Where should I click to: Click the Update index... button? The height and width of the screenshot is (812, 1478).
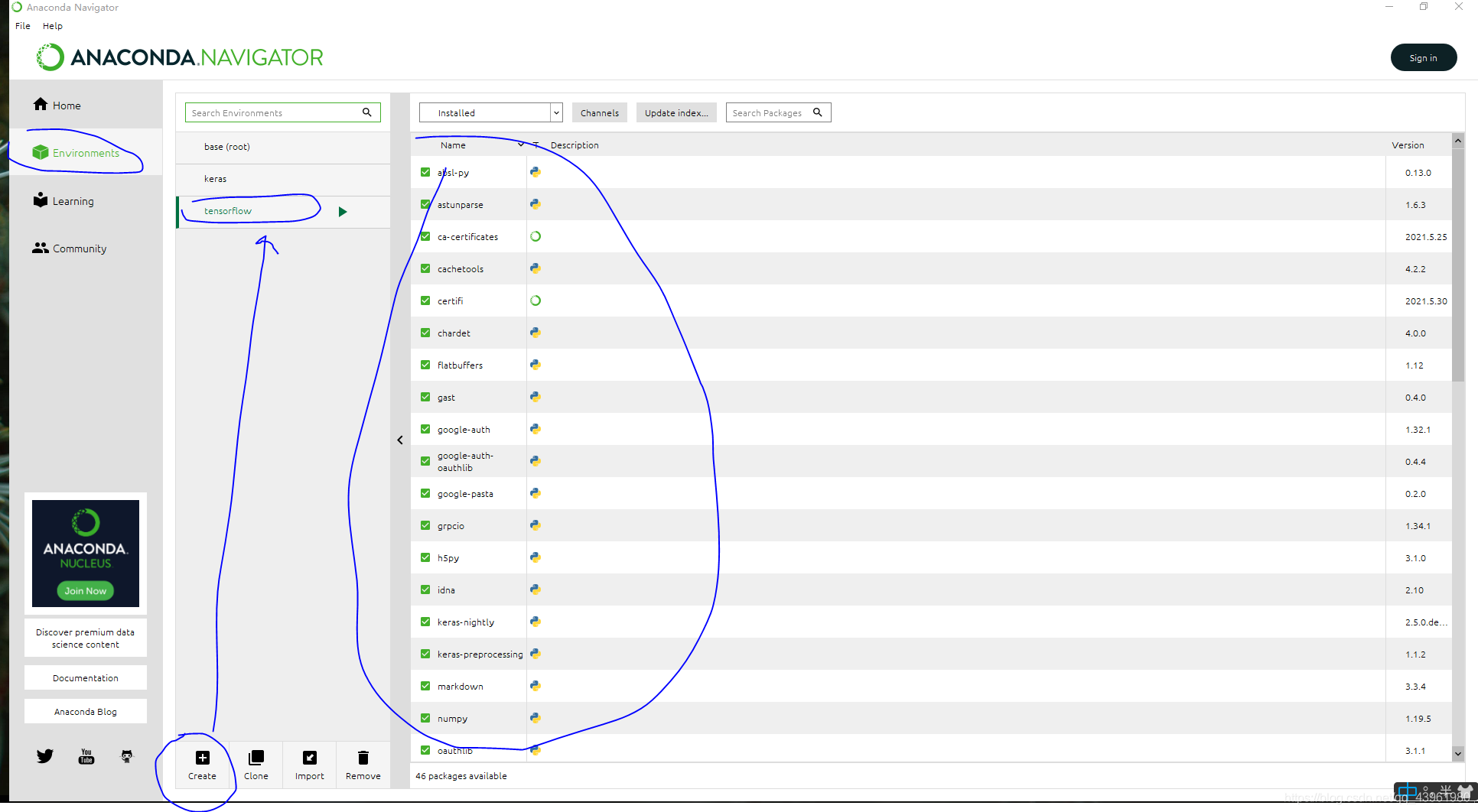coord(676,112)
